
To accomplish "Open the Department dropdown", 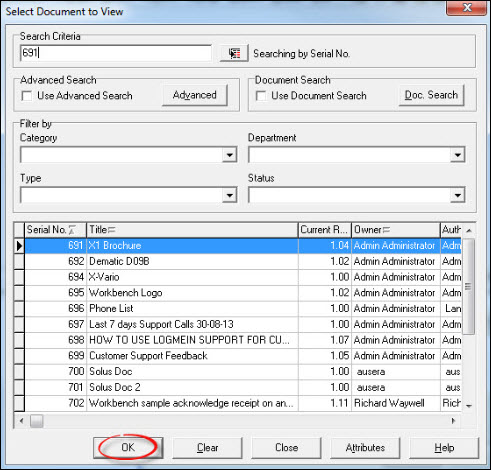I will [x=457, y=155].
